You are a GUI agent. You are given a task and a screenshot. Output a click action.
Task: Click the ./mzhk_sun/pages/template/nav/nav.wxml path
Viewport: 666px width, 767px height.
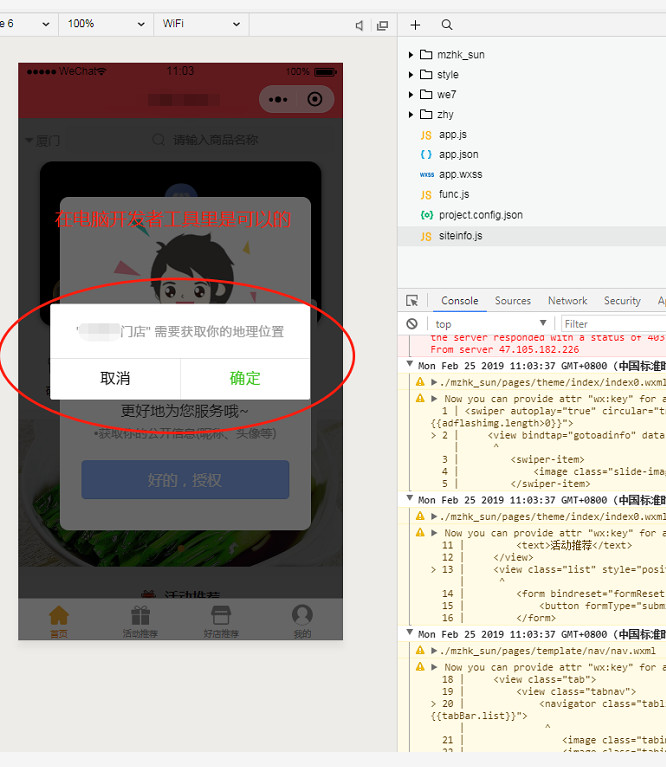click(548, 651)
